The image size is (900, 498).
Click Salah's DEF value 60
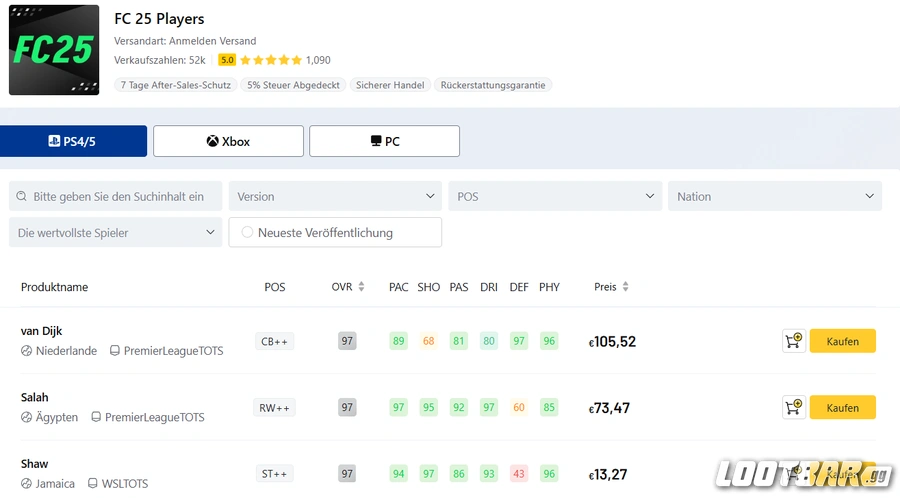tap(519, 407)
